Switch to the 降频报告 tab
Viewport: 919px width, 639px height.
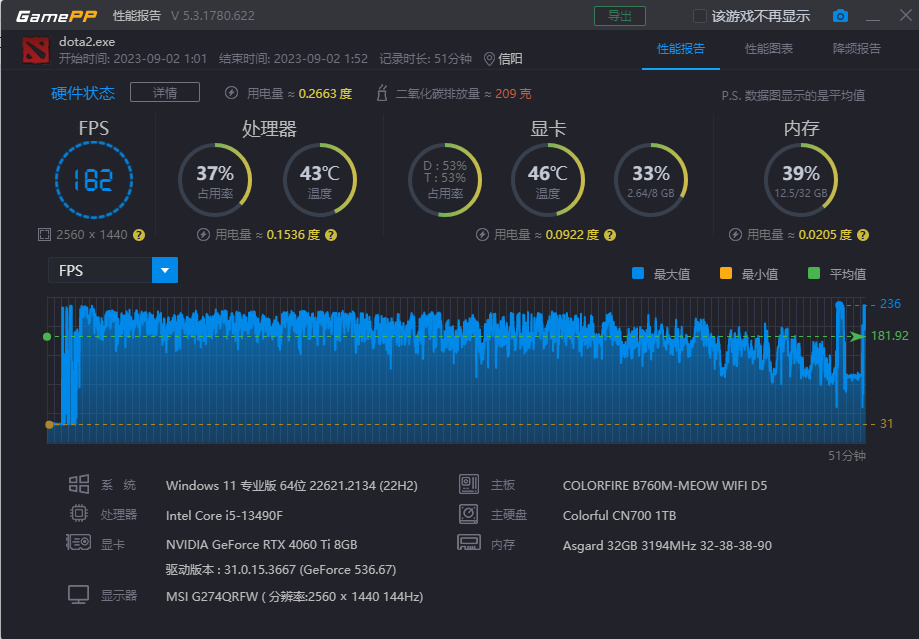pos(856,49)
